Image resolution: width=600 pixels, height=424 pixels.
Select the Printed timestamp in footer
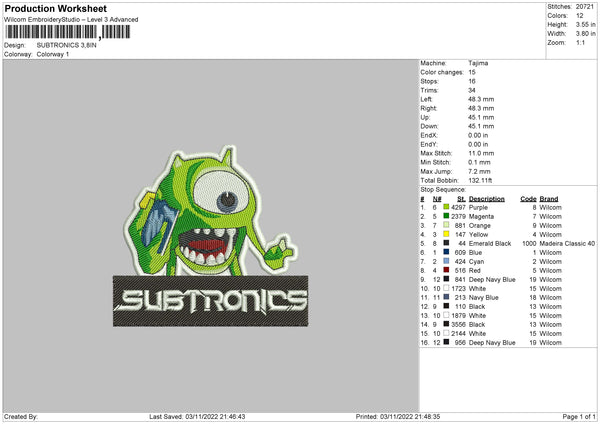pyautogui.click(x=398, y=416)
